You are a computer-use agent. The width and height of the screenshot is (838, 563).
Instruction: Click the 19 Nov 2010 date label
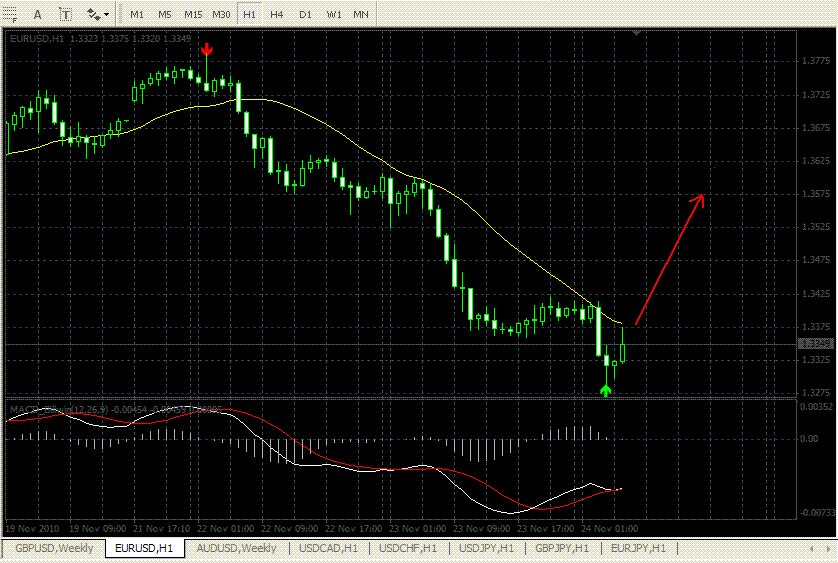point(32,529)
